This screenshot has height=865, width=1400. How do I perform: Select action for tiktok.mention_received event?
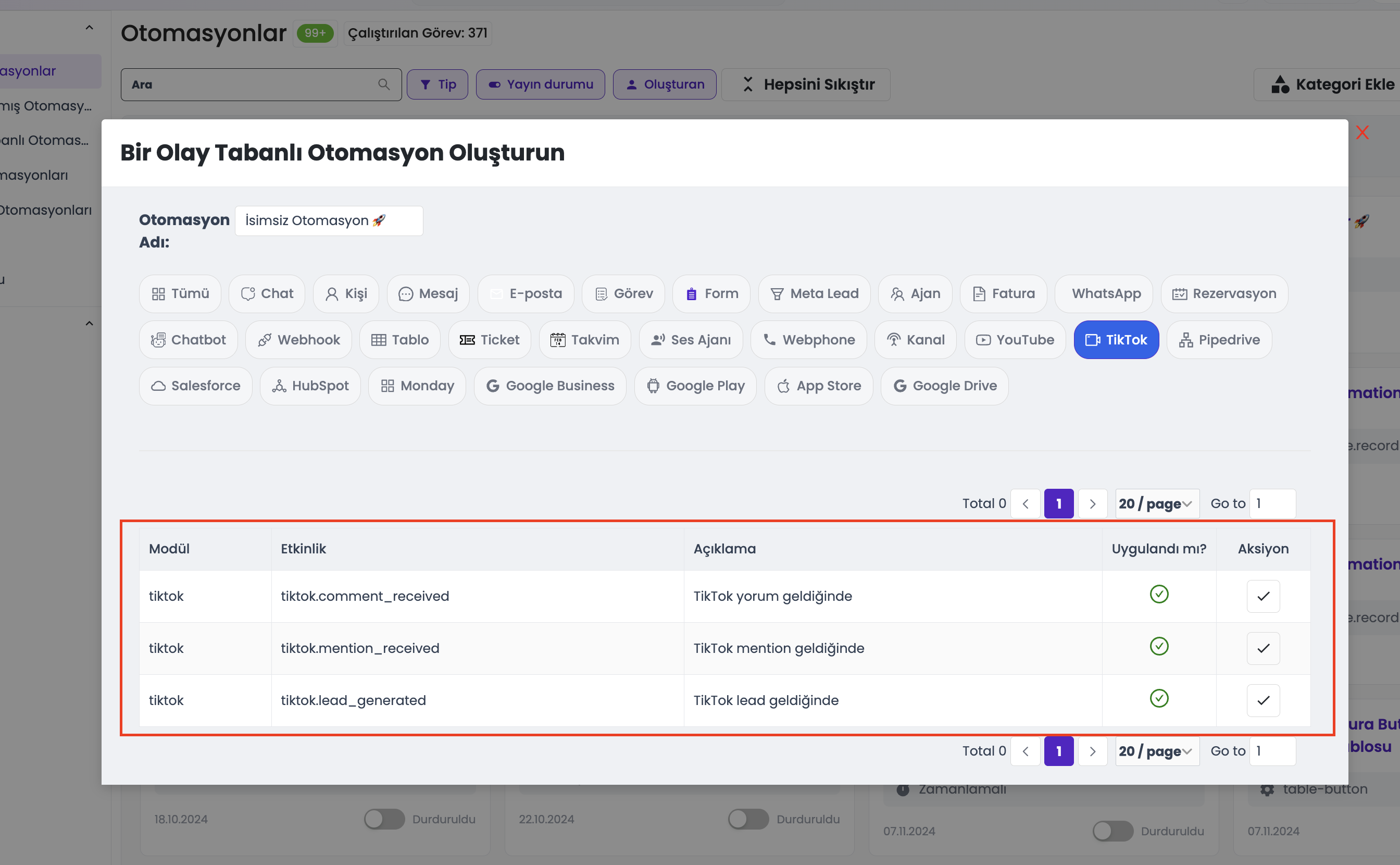(x=1263, y=648)
